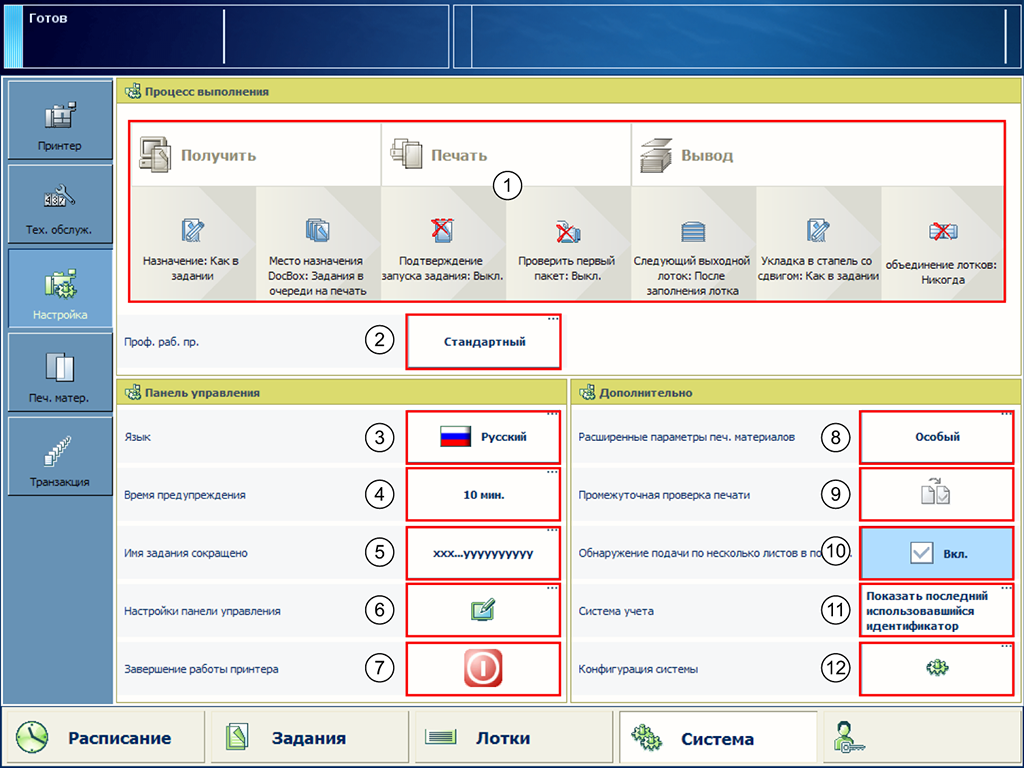Click the user key login icon
This screenshot has height=768, width=1024.
tap(855, 738)
